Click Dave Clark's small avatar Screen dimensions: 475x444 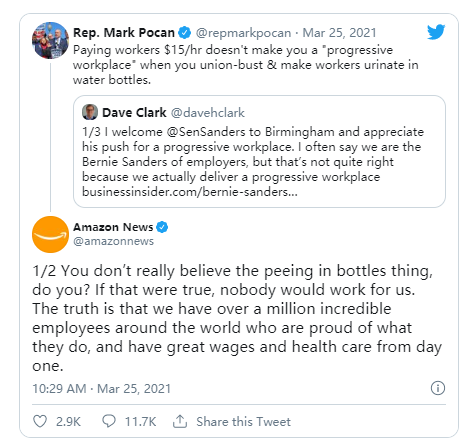(x=90, y=112)
